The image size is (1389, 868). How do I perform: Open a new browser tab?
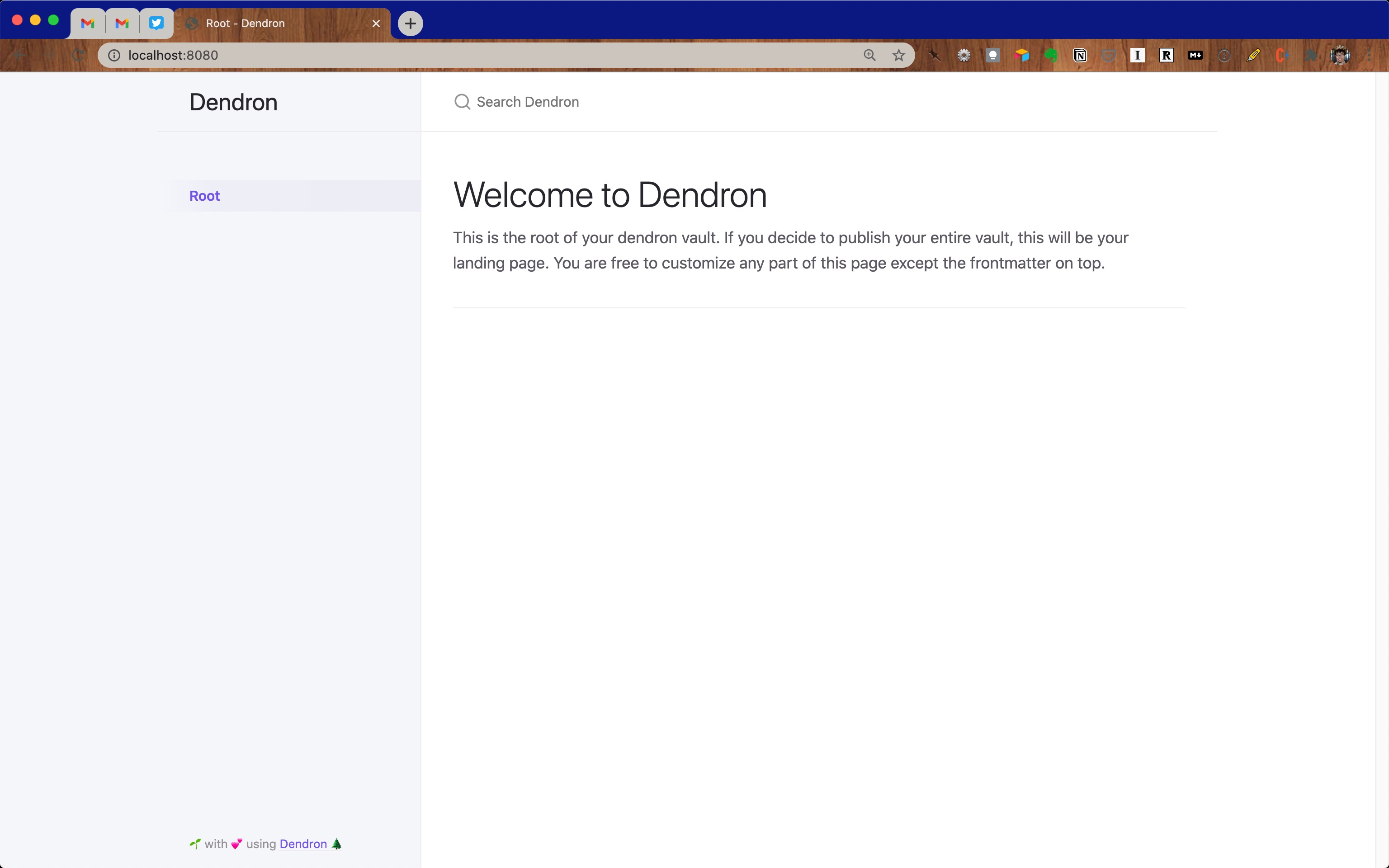coord(411,24)
